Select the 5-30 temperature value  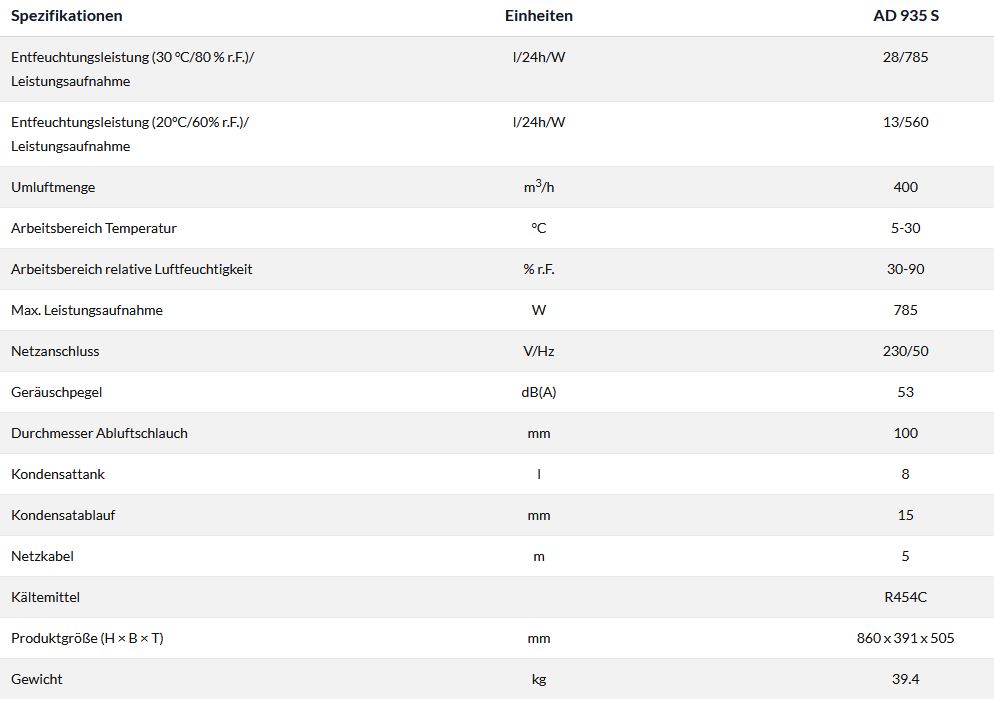[x=905, y=228]
